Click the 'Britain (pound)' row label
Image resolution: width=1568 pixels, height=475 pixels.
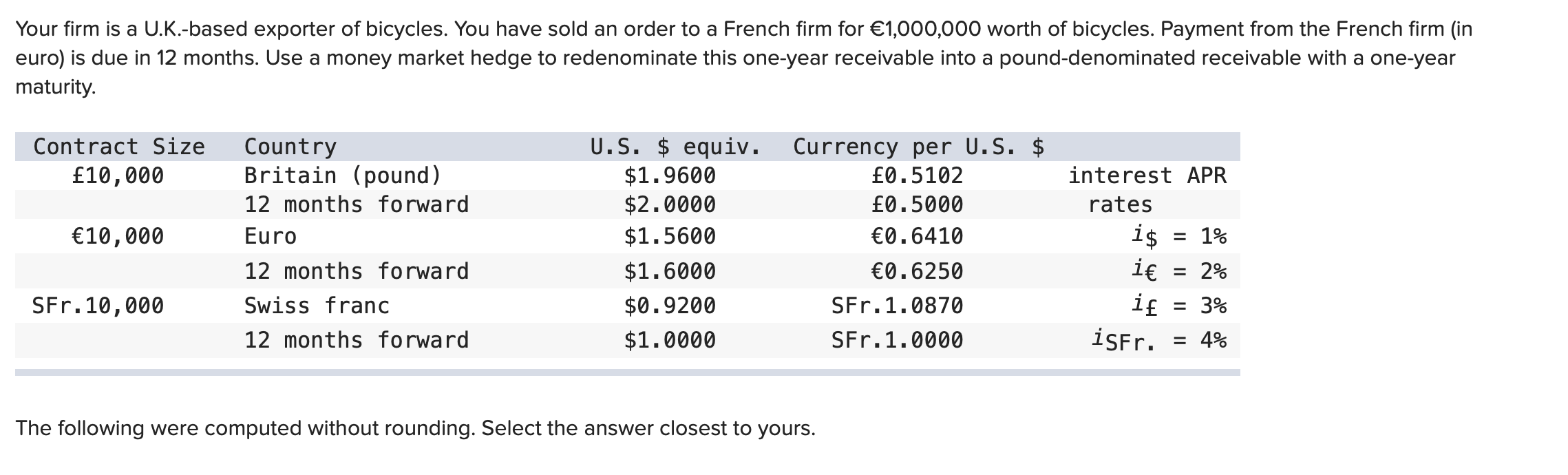click(x=343, y=176)
